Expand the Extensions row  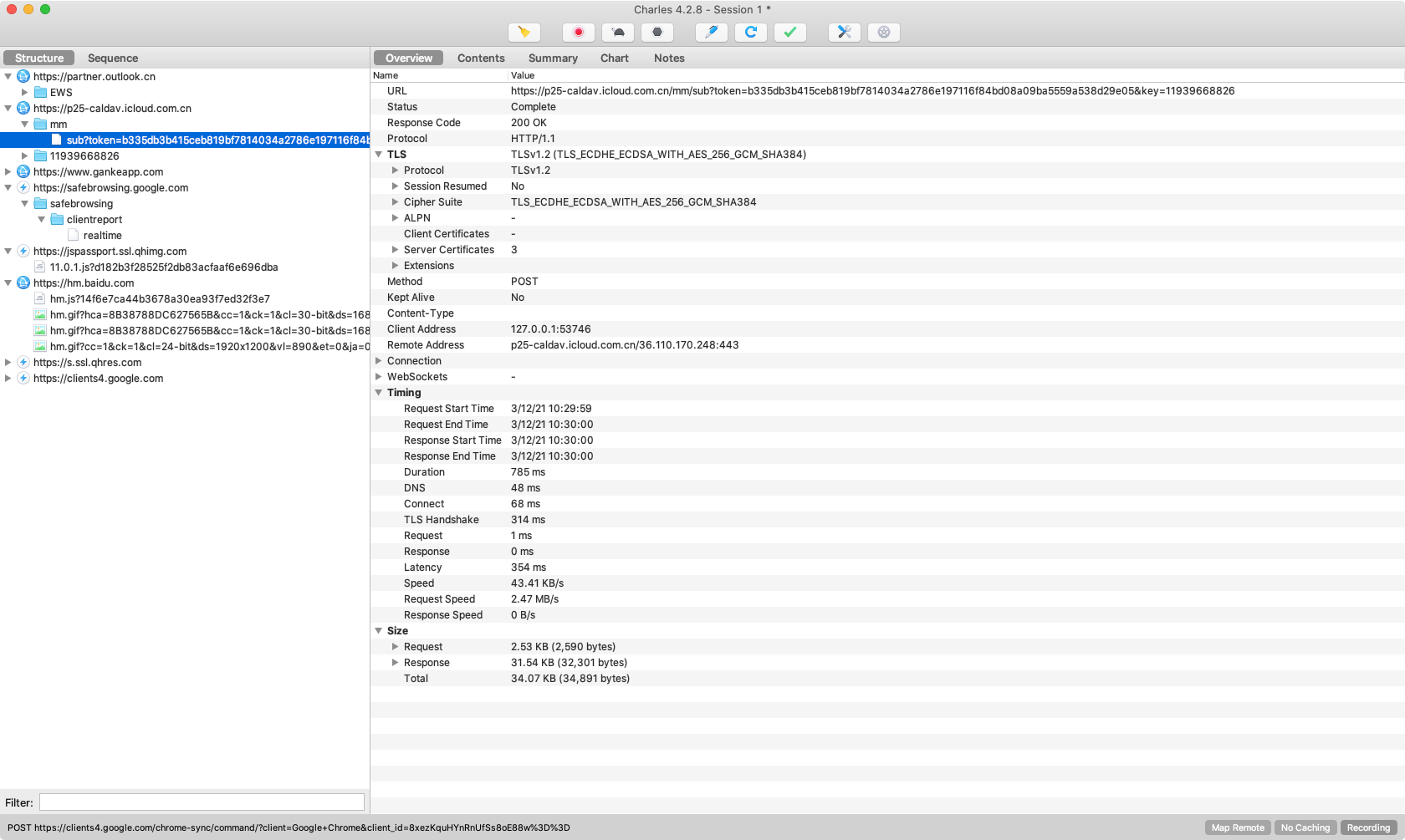click(x=396, y=266)
